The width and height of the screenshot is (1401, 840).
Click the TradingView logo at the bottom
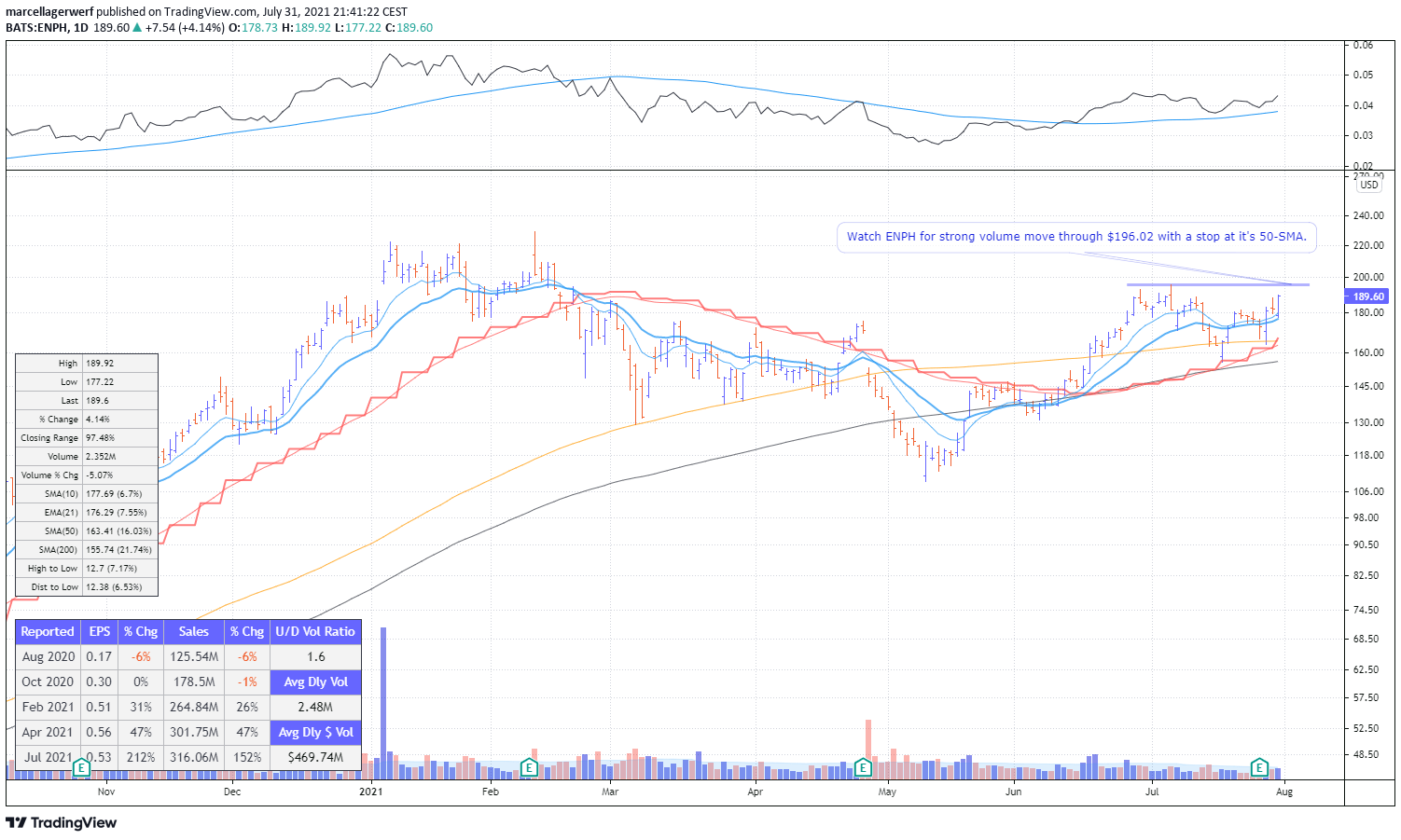(62, 822)
